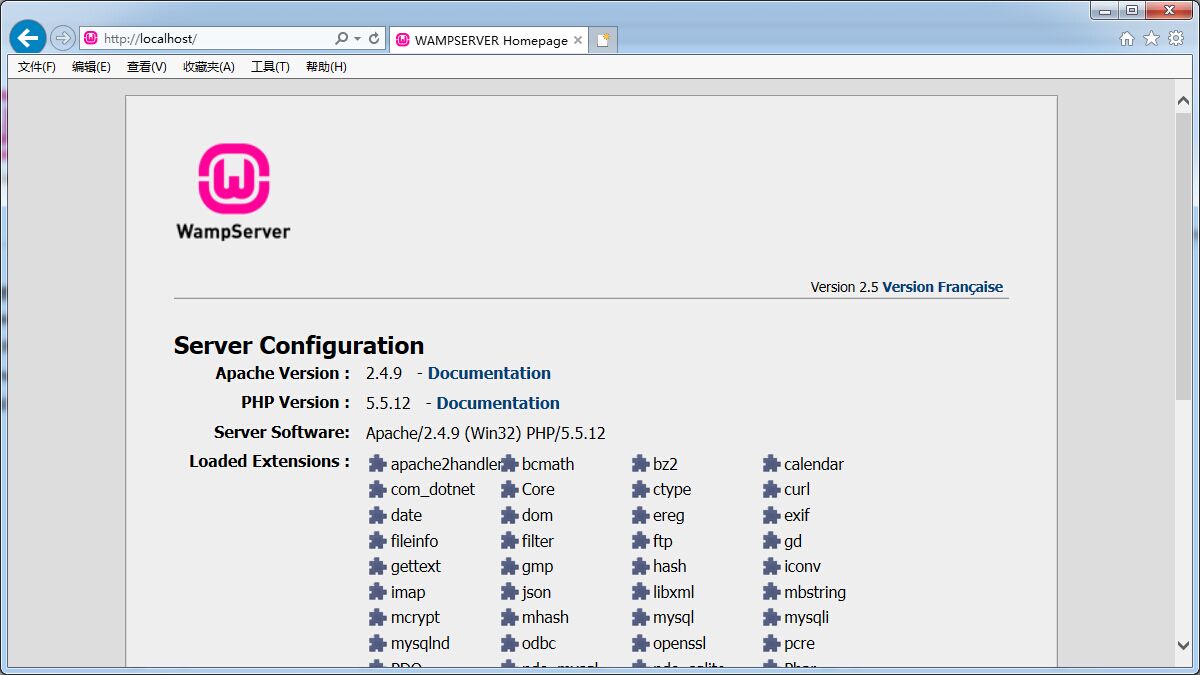This screenshot has width=1200, height=675.
Task: Click the com_dotnet extension puzzle icon
Action: pyautogui.click(x=377, y=490)
